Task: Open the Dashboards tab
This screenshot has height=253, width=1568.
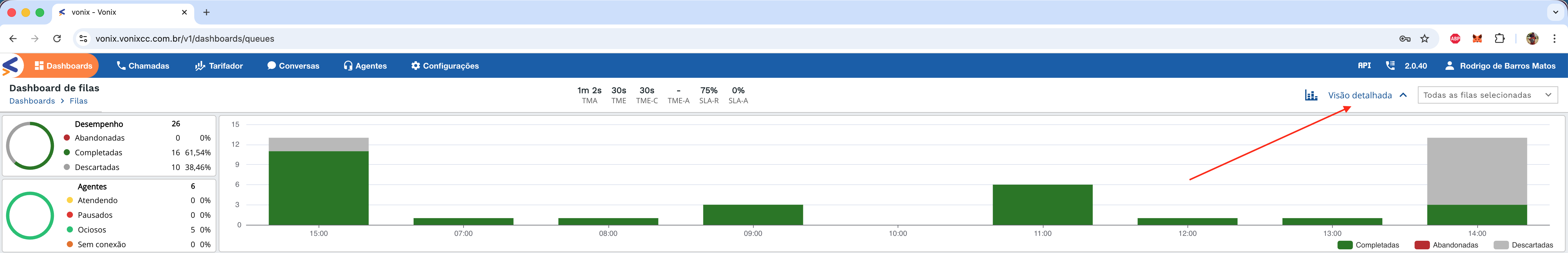Action: (63, 66)
